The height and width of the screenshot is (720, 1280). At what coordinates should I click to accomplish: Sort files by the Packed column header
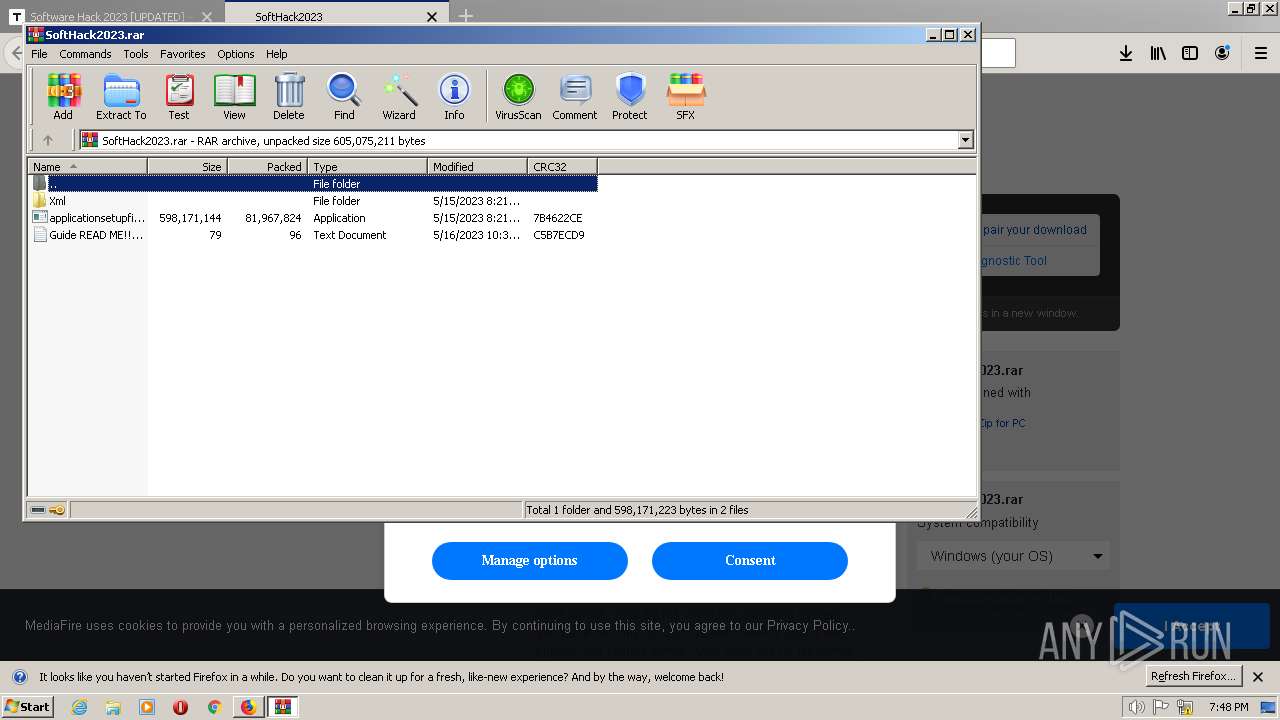[x=267, y=167]
